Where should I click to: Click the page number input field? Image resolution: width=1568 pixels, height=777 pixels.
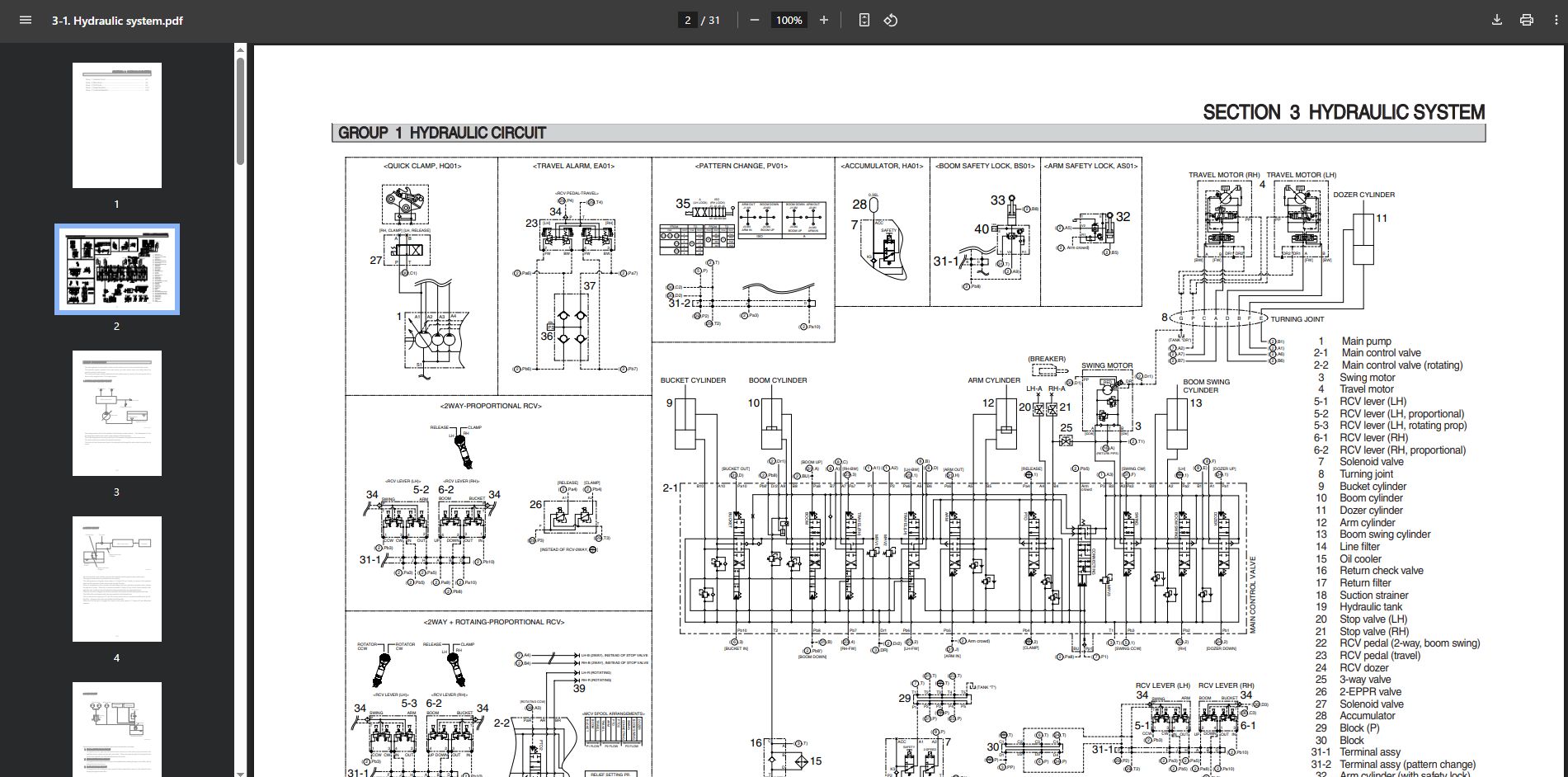(x=687, y=20)
